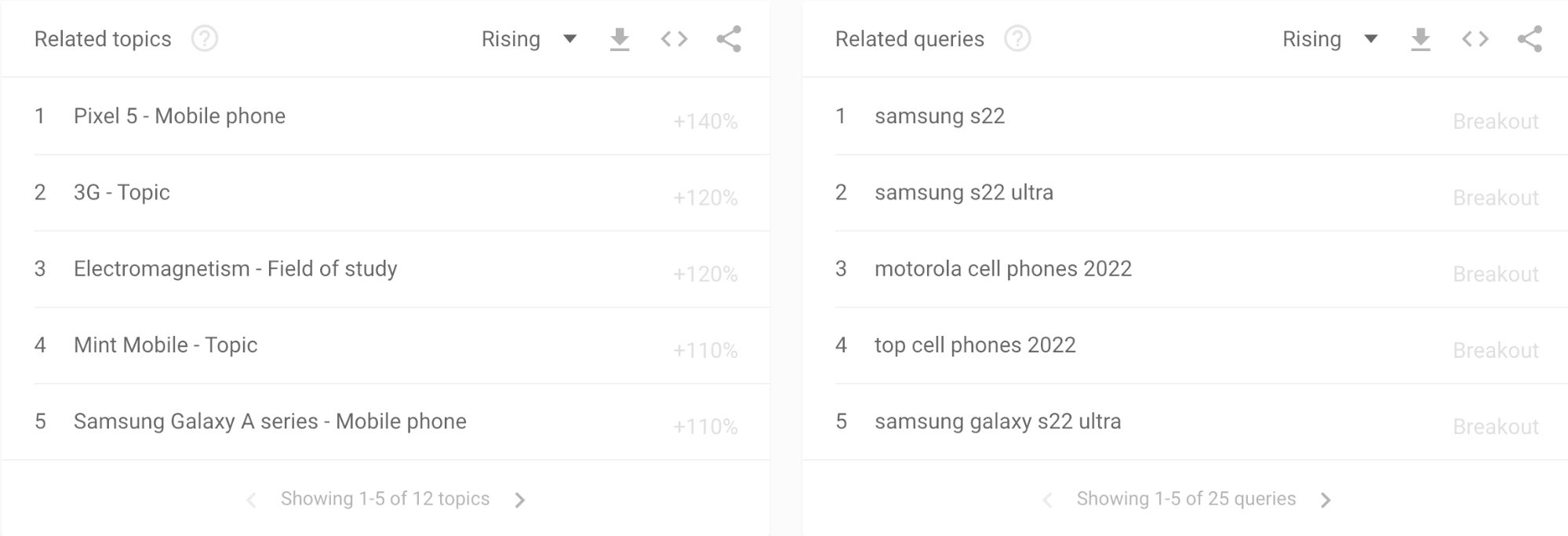
Task: Open Rising dropdown in Related topics
Action: (x=529, y=39)
